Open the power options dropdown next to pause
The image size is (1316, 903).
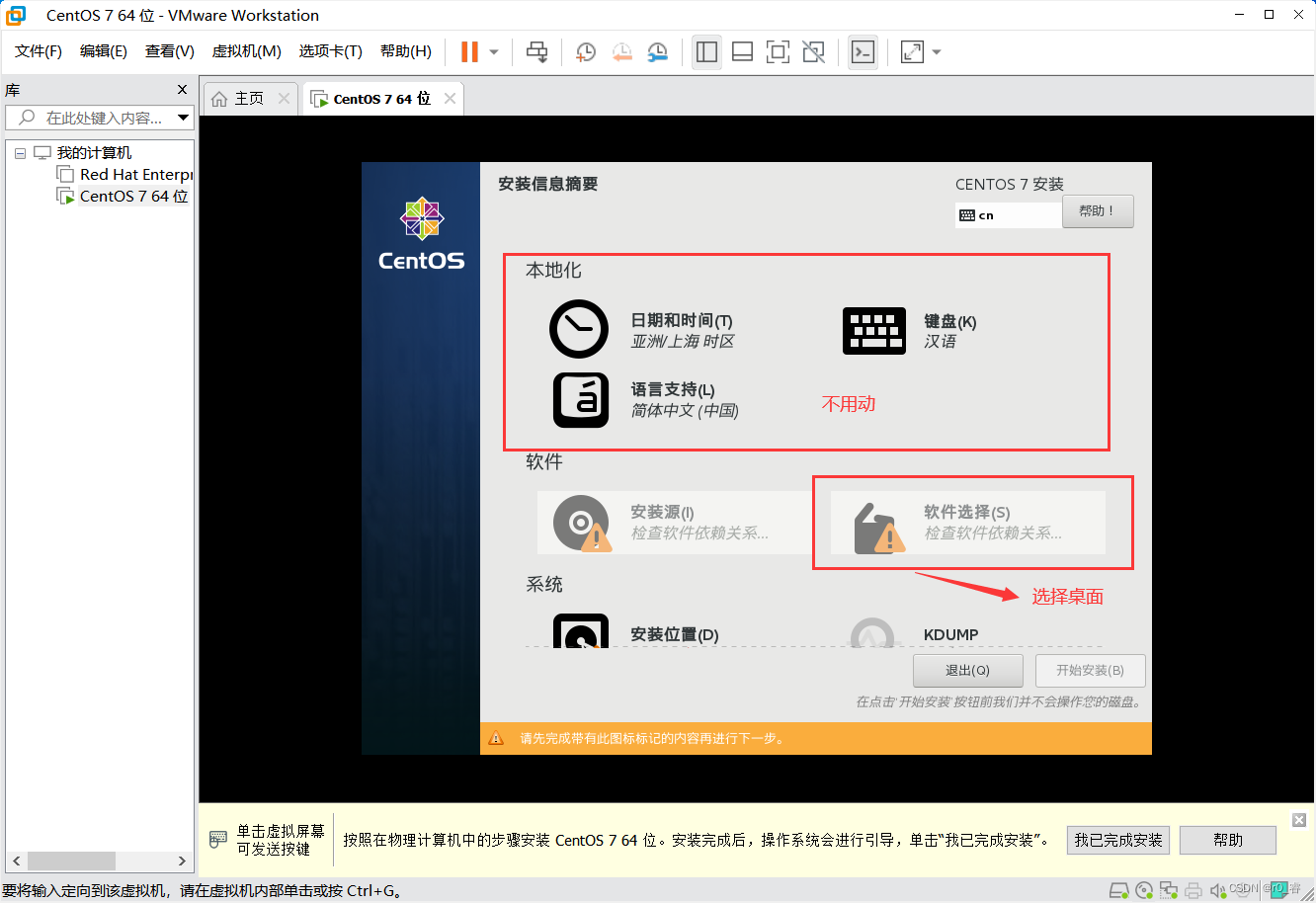point(494,52)
